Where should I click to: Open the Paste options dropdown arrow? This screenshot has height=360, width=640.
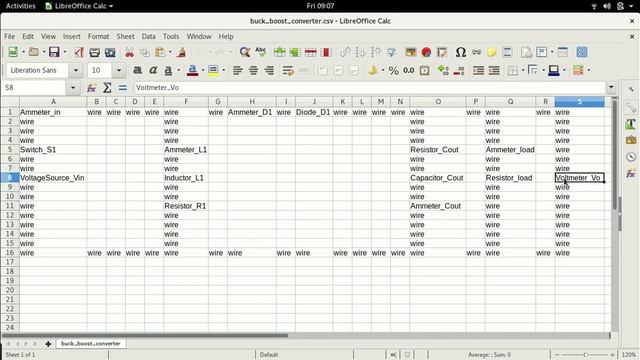pyautogui.click(x=170, y=52)
